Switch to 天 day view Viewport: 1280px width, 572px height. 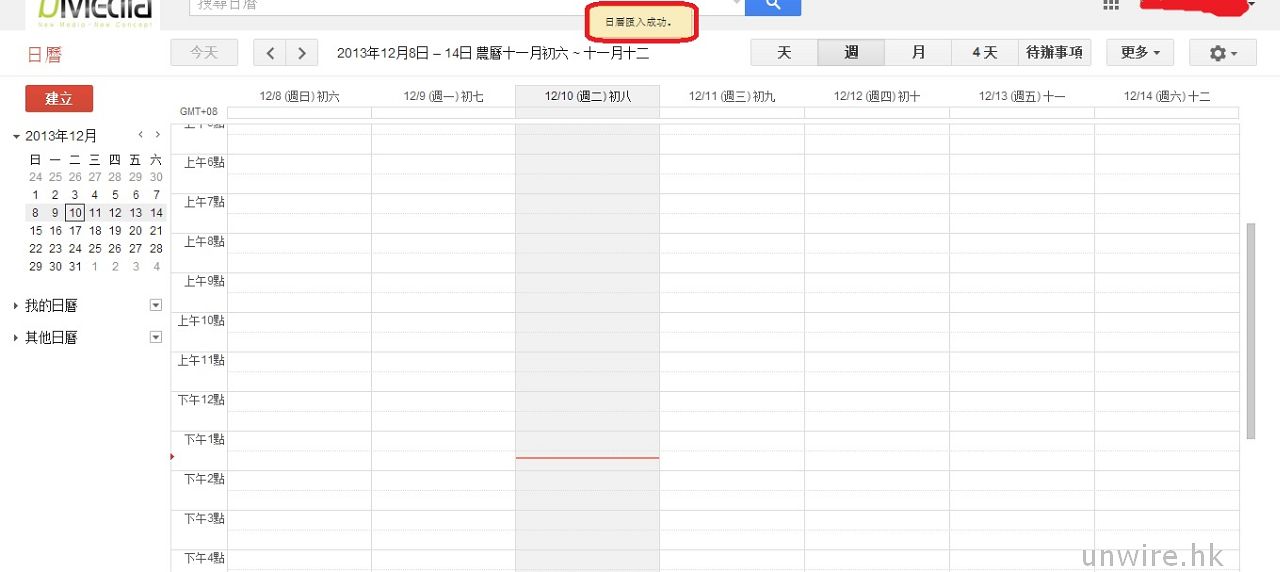point(784,53)
